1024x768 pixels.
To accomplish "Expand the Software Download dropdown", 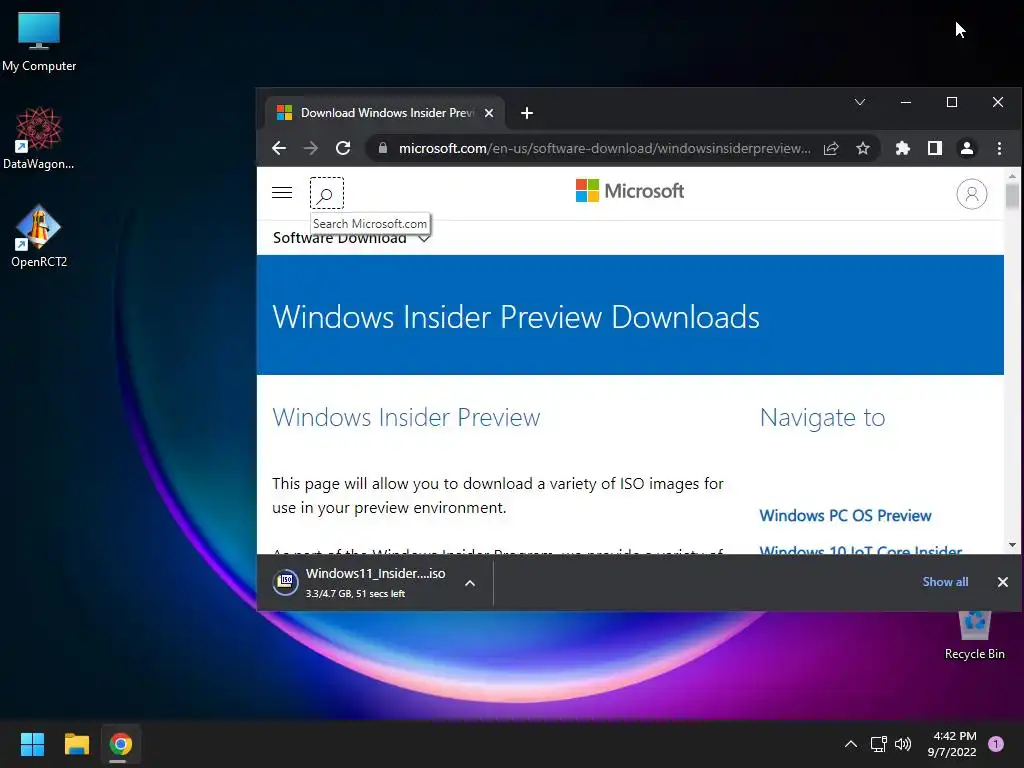I will [351, 238].
